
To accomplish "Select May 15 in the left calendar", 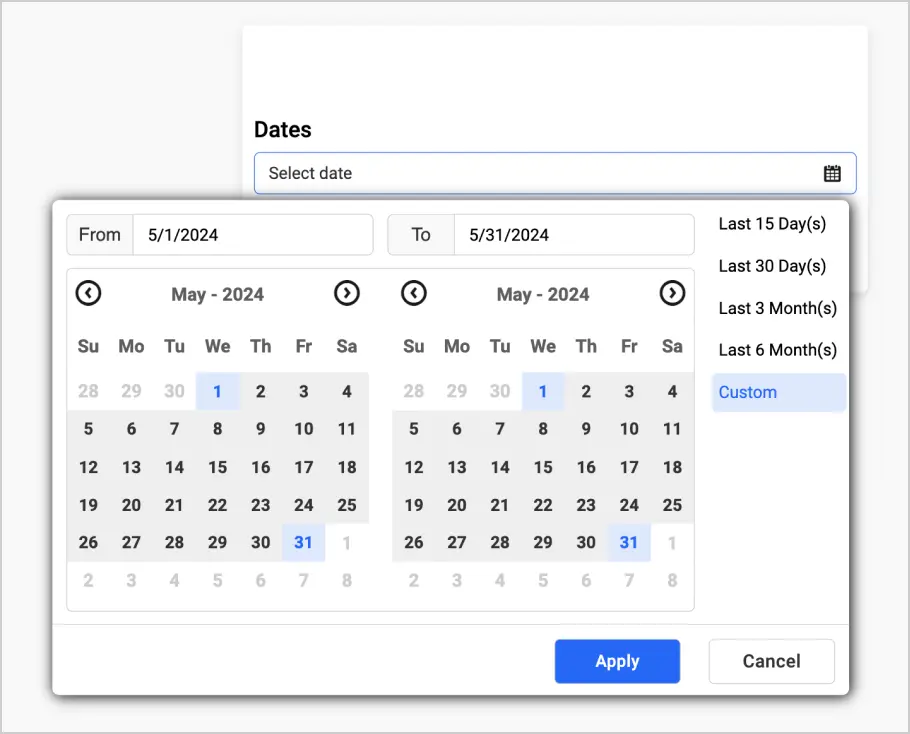I will (218, 467).
